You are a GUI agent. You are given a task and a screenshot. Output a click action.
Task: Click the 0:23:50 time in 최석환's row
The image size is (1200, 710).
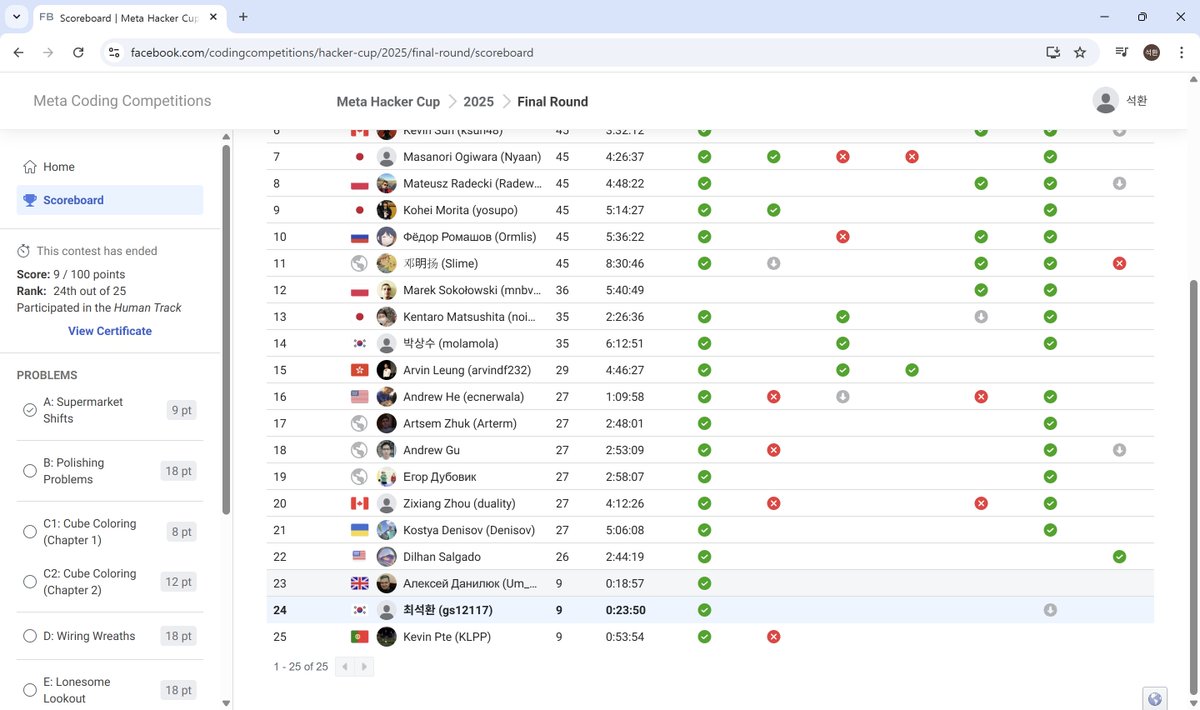pyautogui.click(x=625, y=610)
